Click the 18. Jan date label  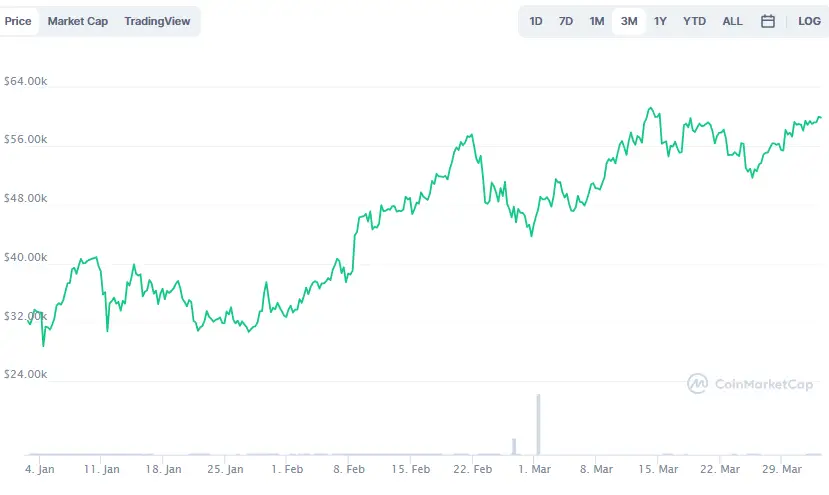coord(163,469)
